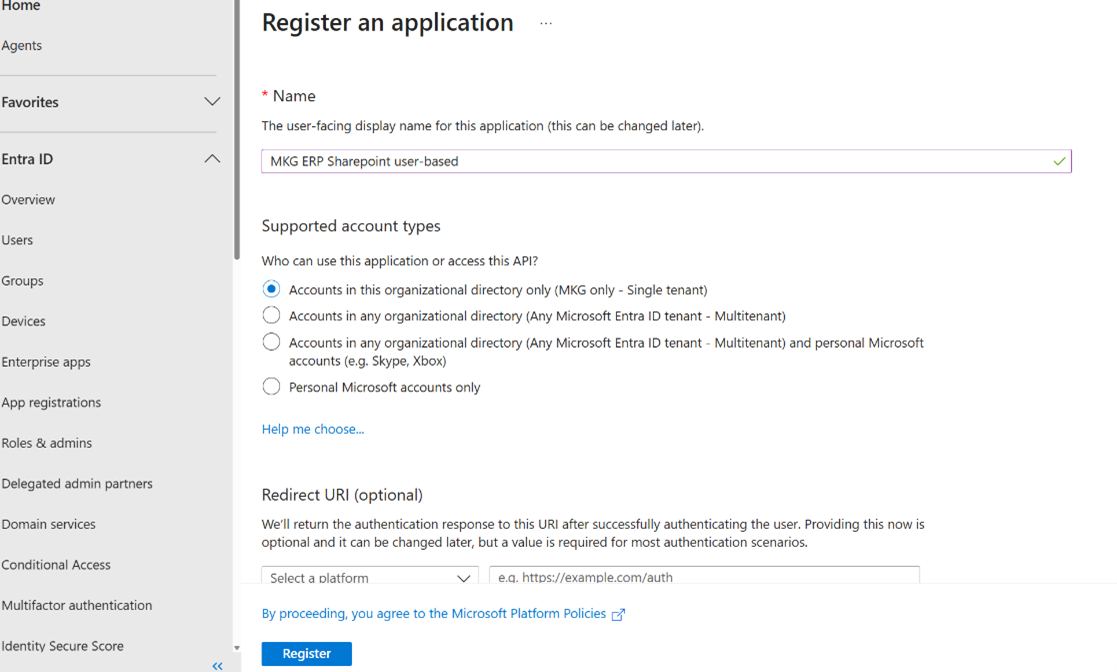Open App registrations in sidebar
The image size is (1117, 672).
click(51, 402)
